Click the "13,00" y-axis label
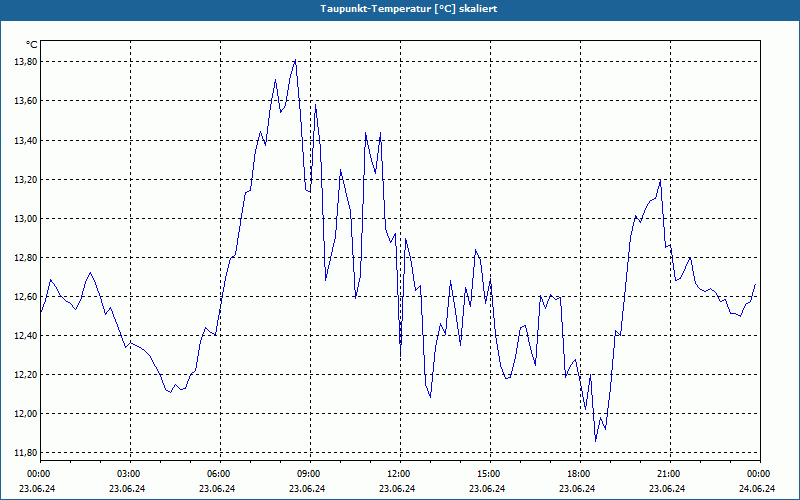This screenshot has height=500, width=800. coord(26,218)
